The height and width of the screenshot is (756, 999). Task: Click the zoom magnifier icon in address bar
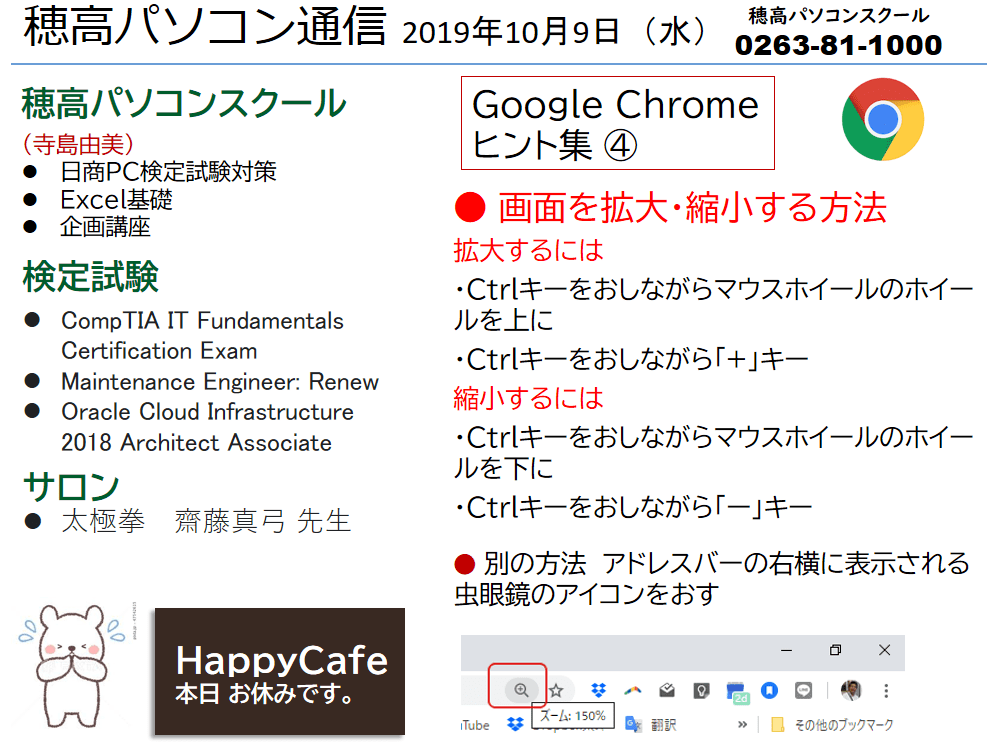tap(520, 690)
